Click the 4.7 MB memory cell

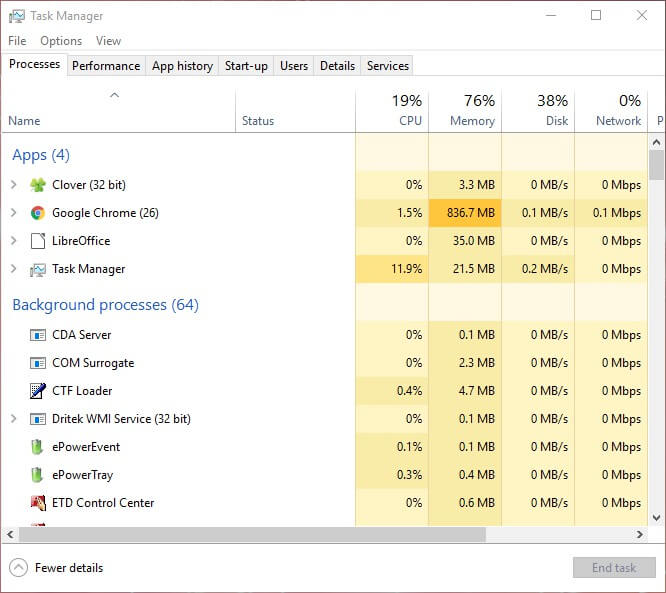(x=465, y=391)
